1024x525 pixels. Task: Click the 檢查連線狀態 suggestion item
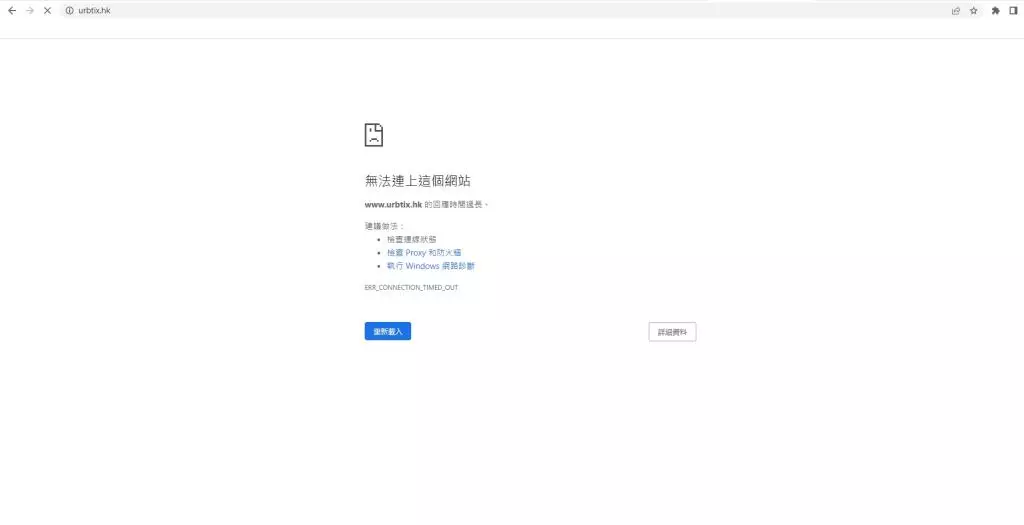pyautogui.click(x=411, y=240)
